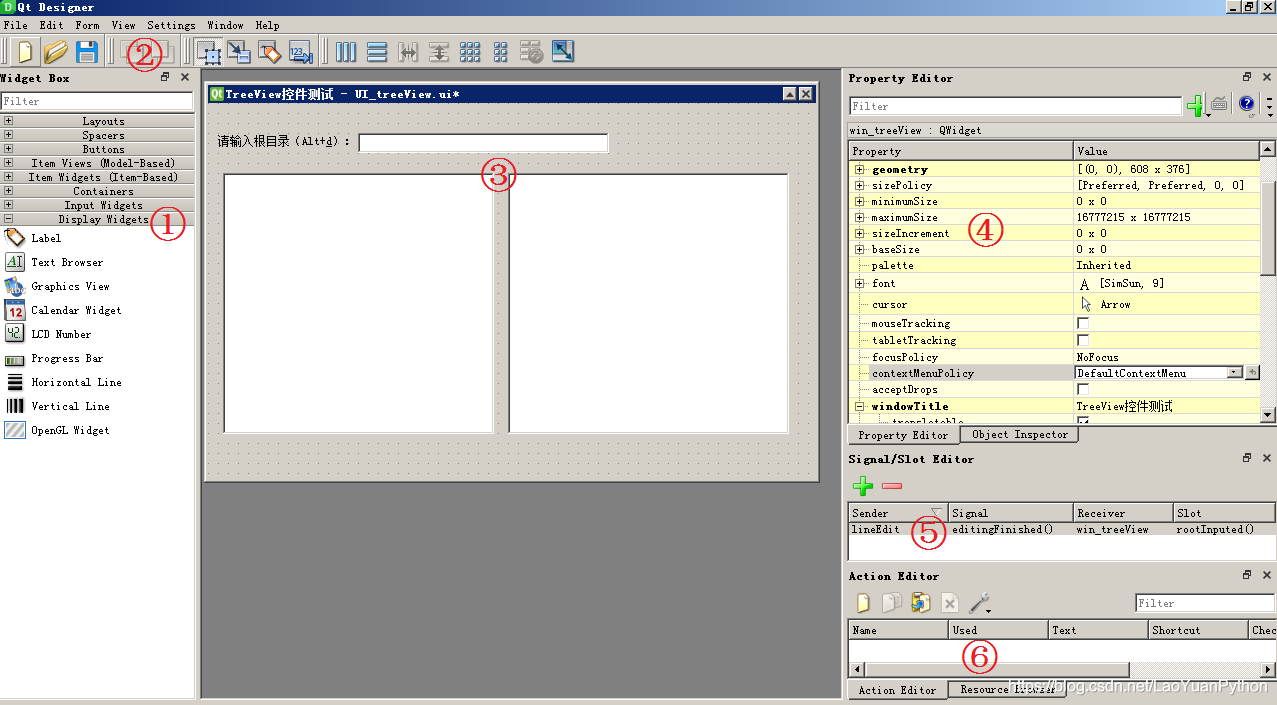The height and width of the screenshot is (705, 1277).
Task: Click the Action Editor Filter field
Action: pyautogui.click(x=1206, y=603)
